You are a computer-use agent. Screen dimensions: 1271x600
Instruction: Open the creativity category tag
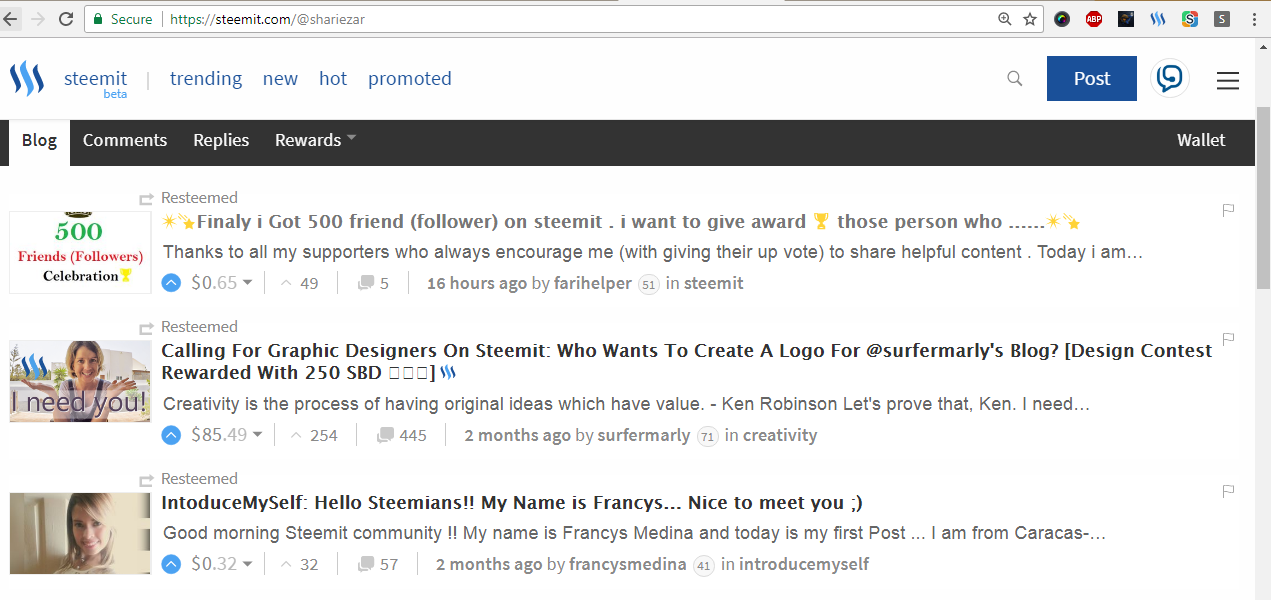[780, 435]
